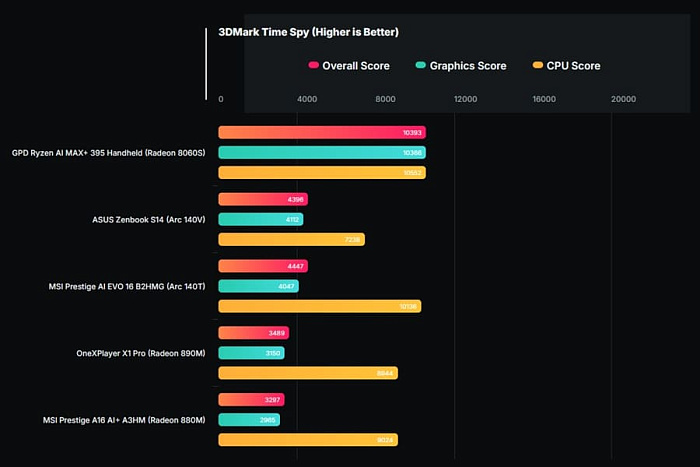The image size is (700, 467).
Task: Click the OneXPlayer overall bar 3489
Action: coord(254,333)
